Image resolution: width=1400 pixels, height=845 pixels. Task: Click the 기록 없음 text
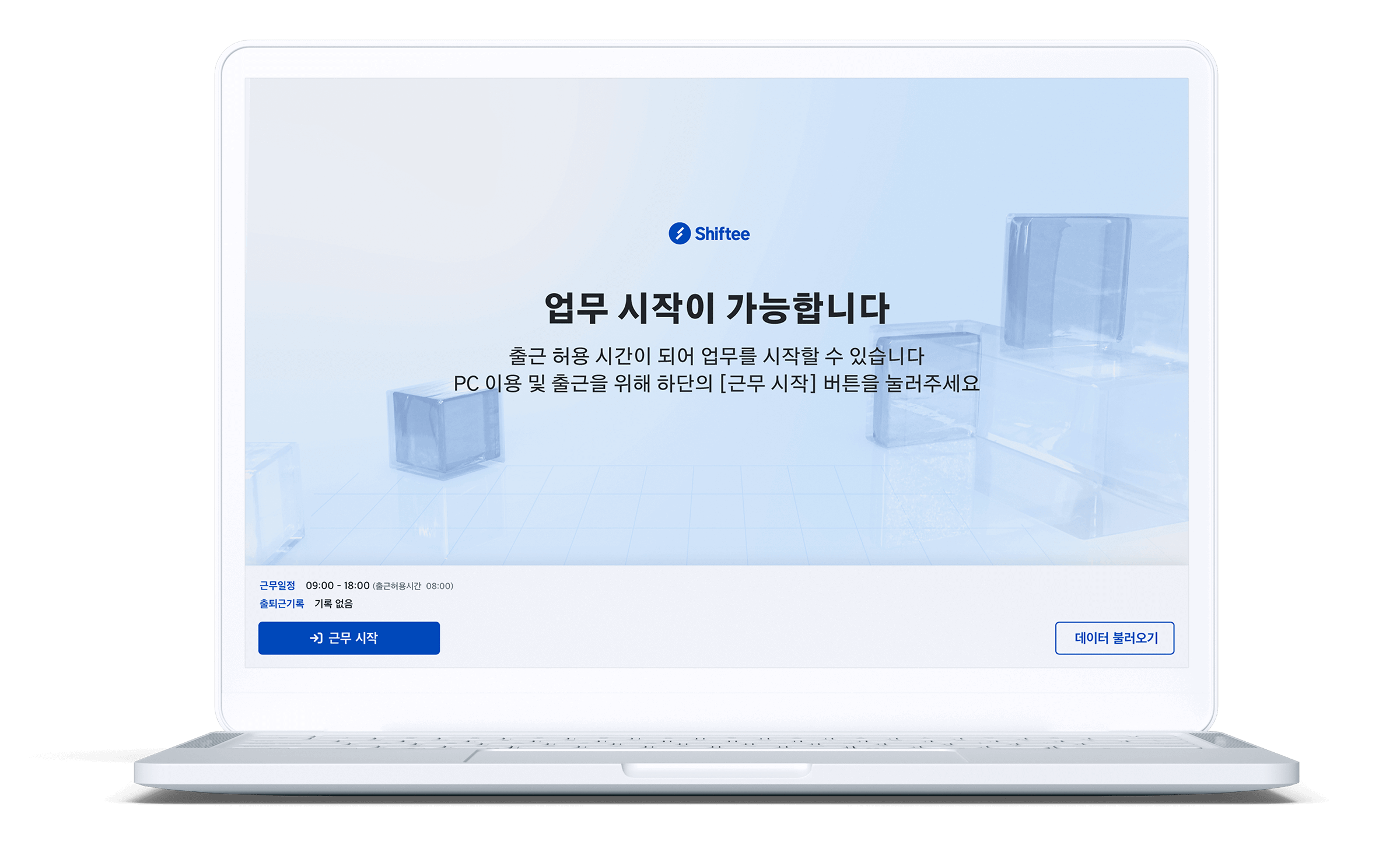pyautogui.click(x=334, y=604)
